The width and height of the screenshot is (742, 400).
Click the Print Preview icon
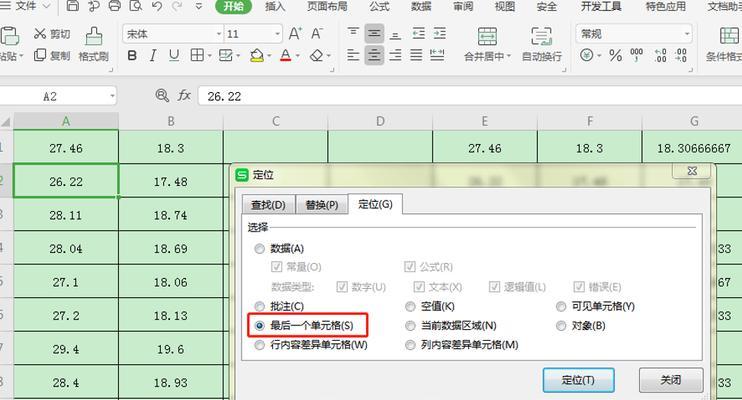pos(136,6)
